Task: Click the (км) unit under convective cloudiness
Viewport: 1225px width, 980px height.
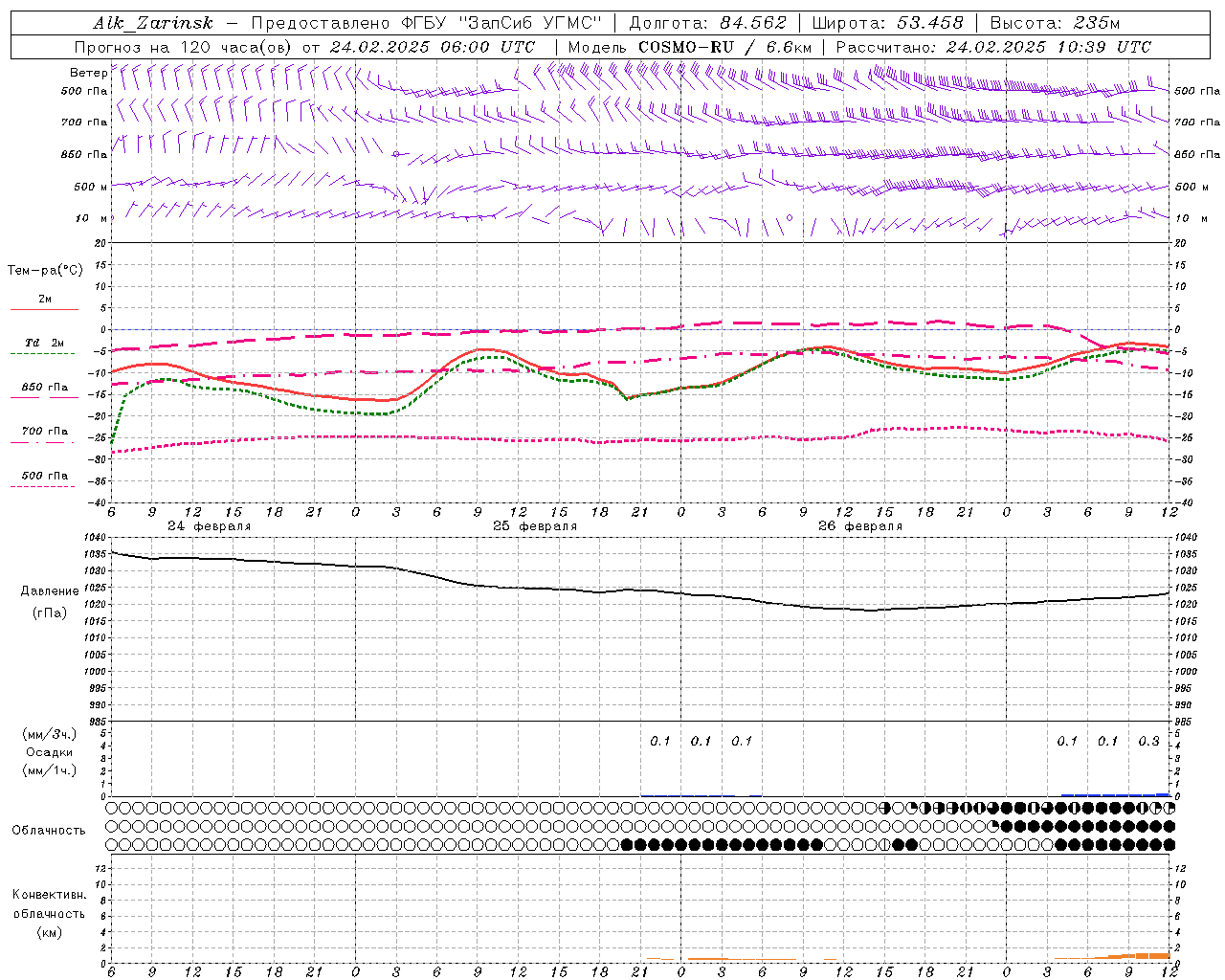Action: (x=49, y=932)
